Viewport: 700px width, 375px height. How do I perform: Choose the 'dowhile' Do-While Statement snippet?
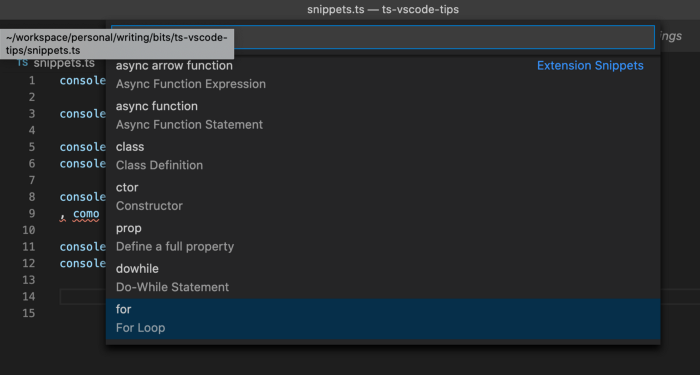pos(383,278)
